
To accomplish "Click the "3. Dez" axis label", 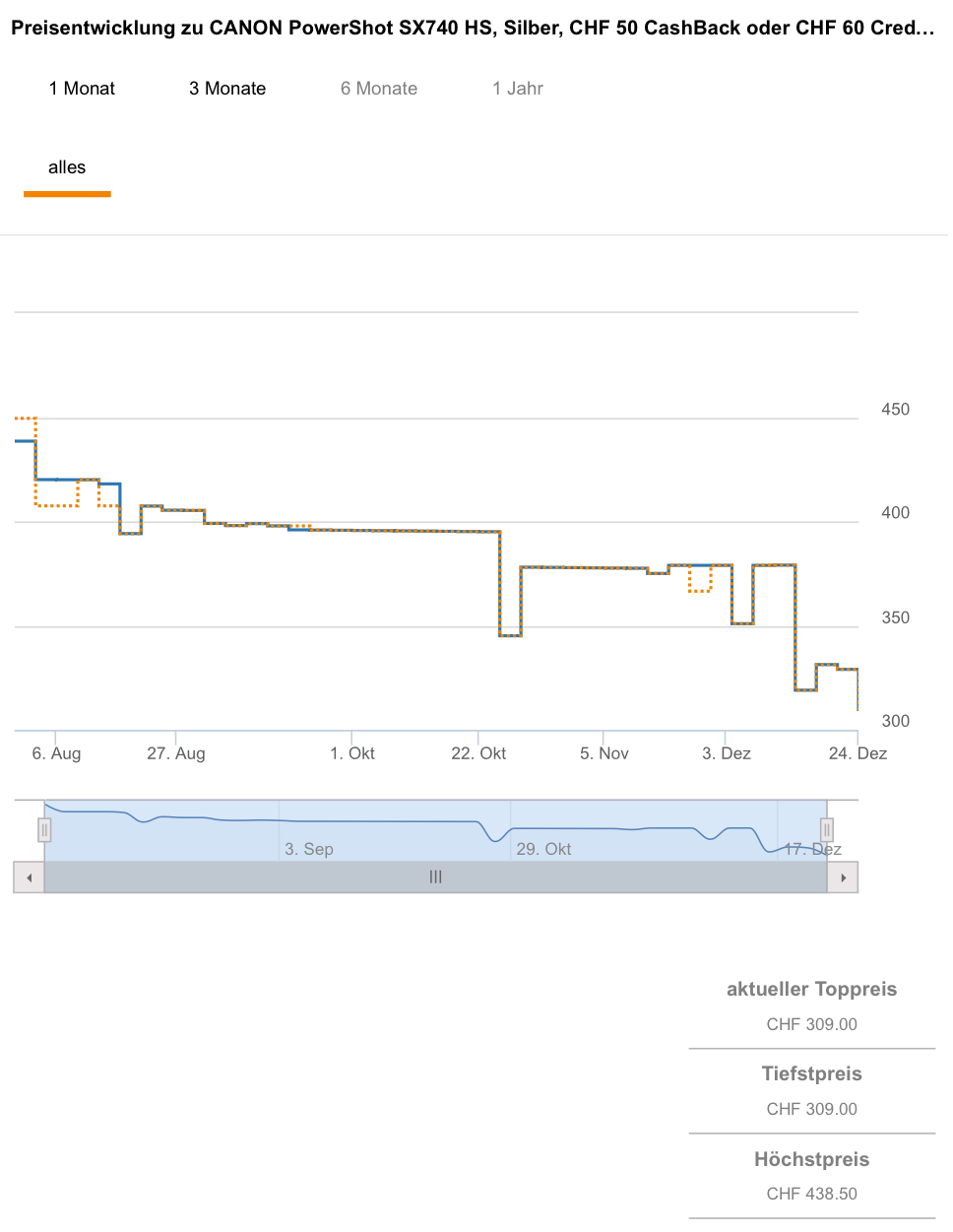I will [727, 753].
